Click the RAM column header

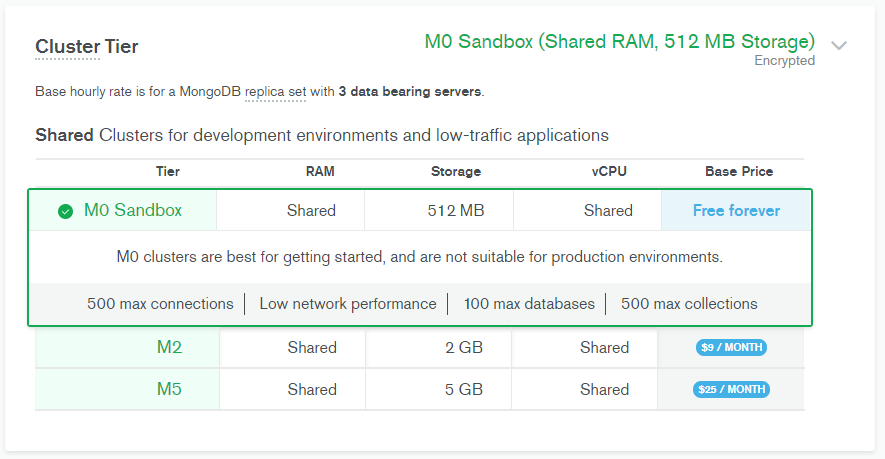click(x=320, y=172)
